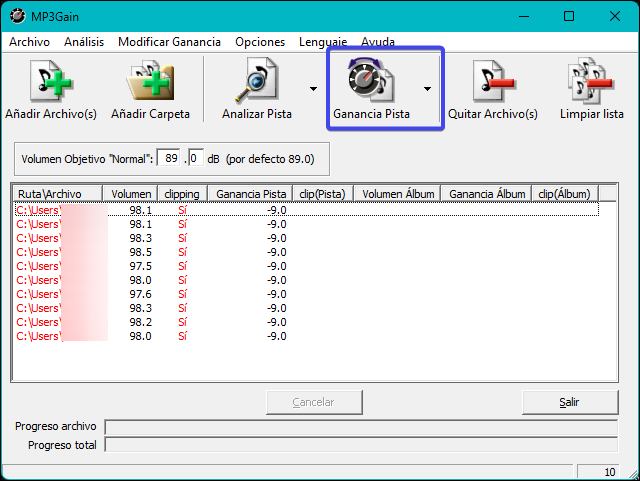Sort by the clipping column header

pyautogui.click(x=182, y=194)
